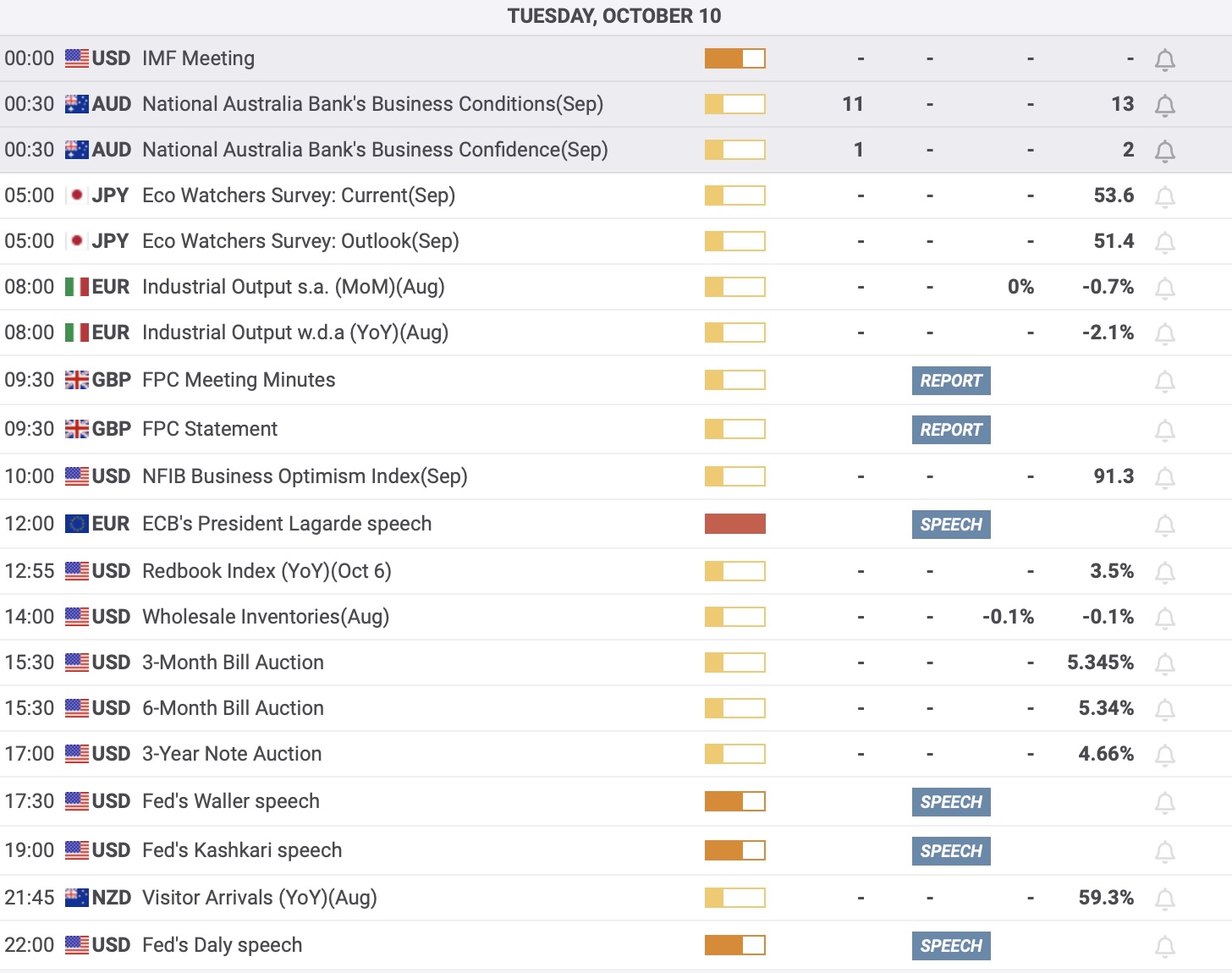The image size is (1232, 973).
Task: Open the FPC Statement REPORT badge
Action: (950, 430)
